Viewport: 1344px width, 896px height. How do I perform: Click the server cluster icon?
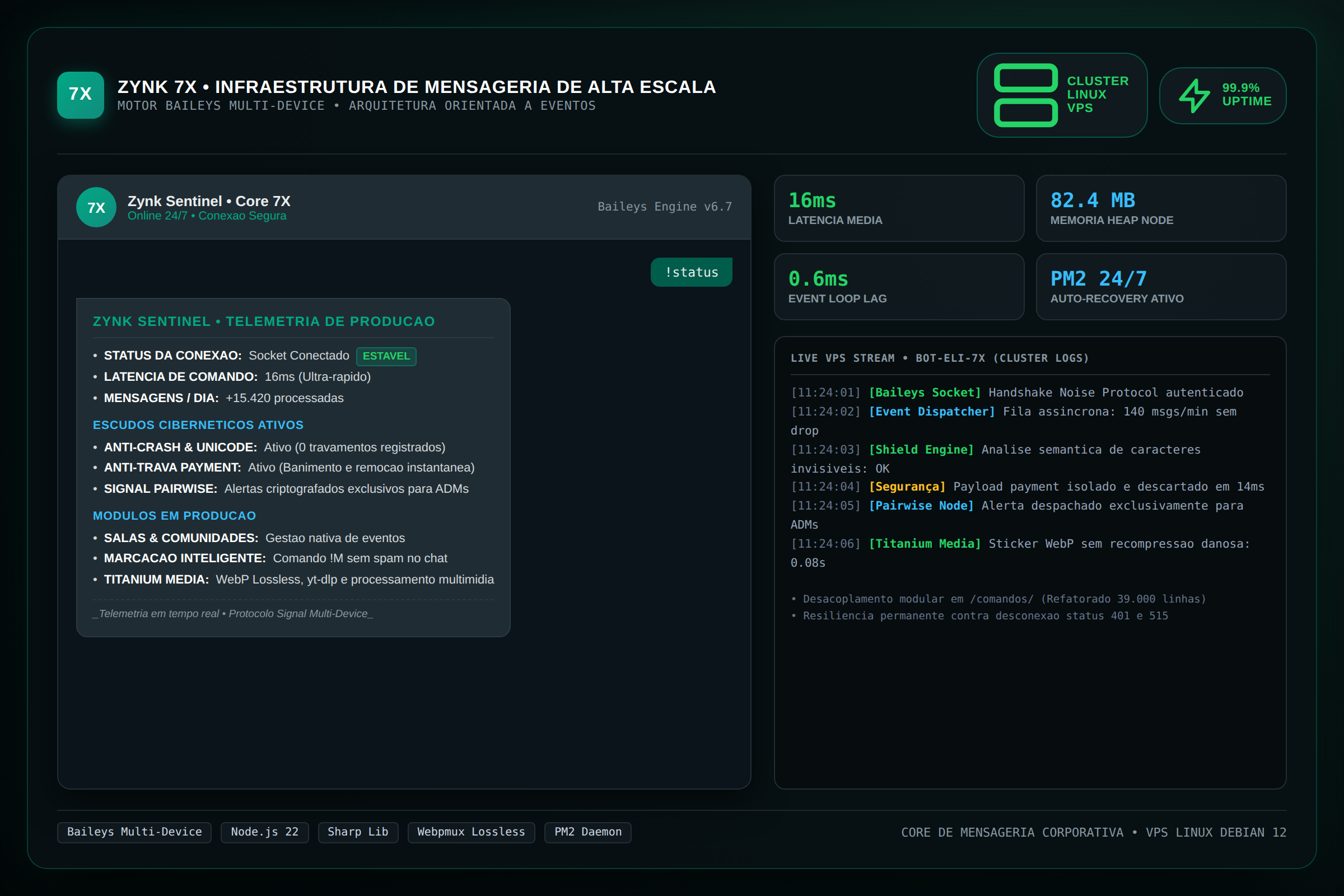[x=1026, y=95]
